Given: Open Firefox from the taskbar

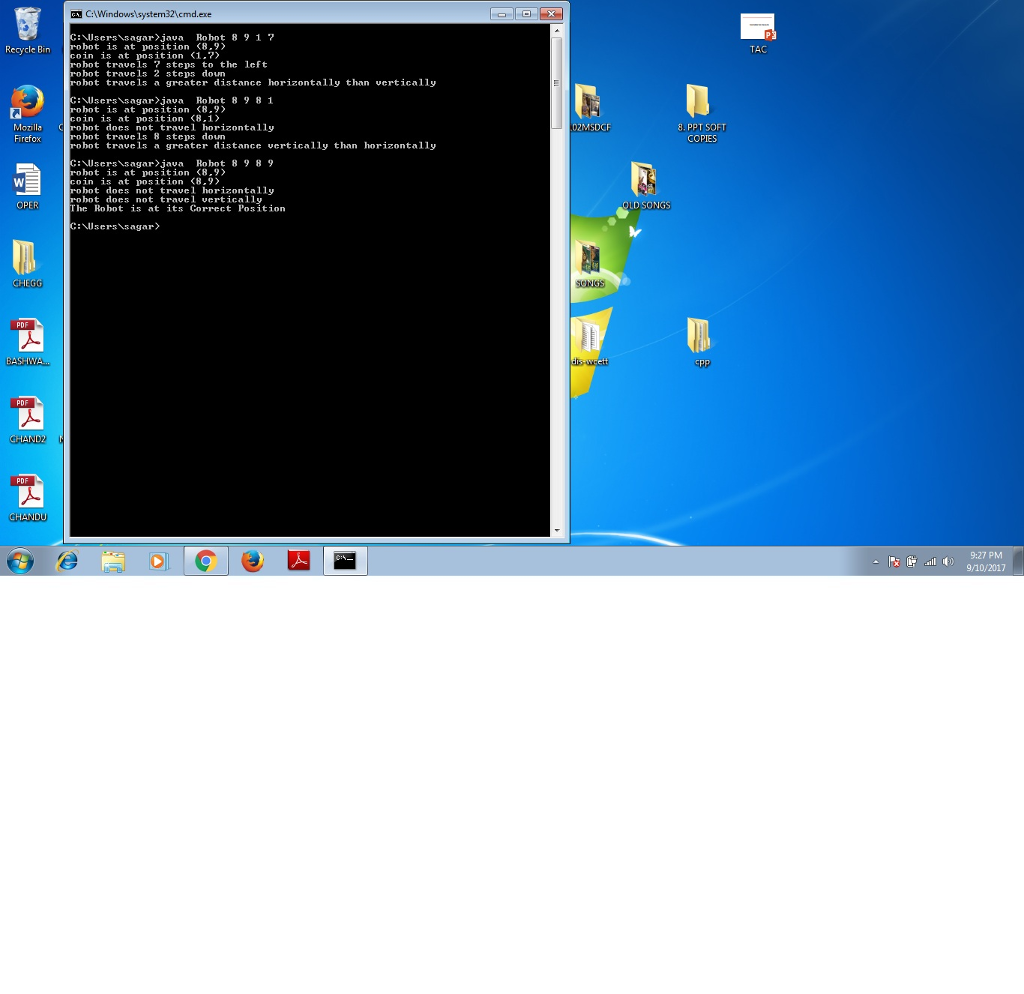Looking at the screenshot, I should [x=252, y=561].
